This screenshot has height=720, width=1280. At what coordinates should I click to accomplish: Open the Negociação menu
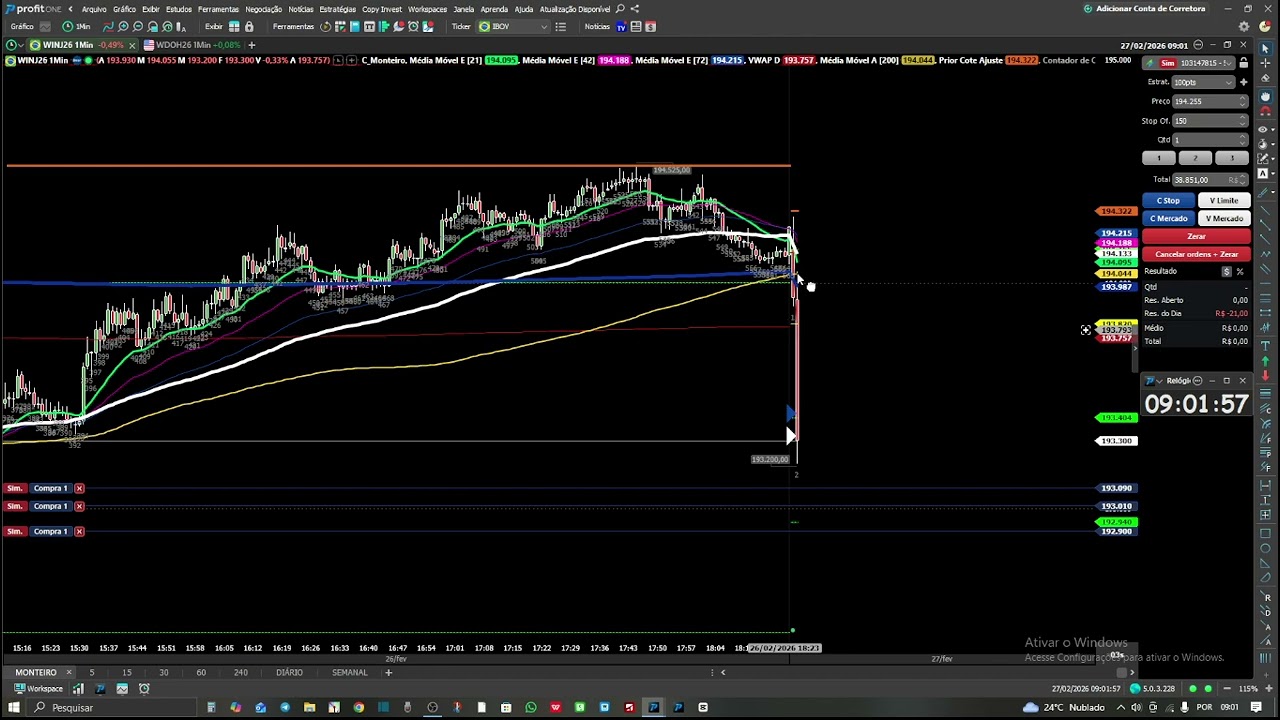coord(264,9)
